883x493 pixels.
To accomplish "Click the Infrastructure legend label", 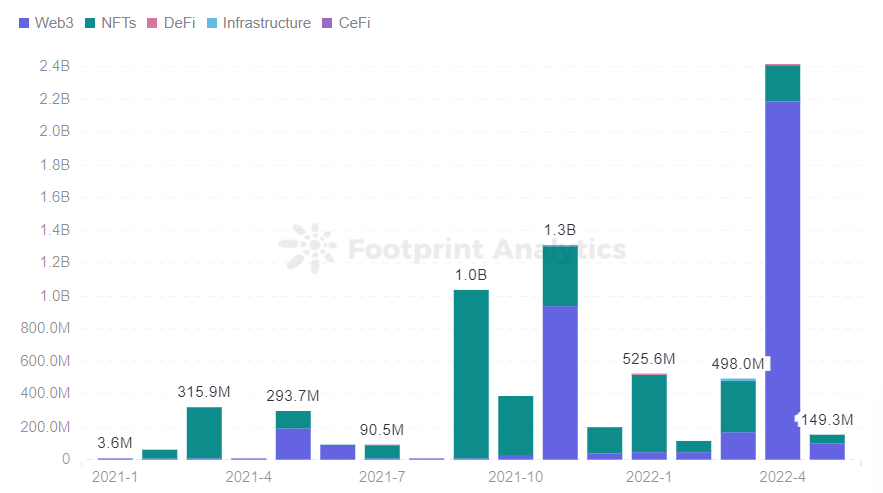I will 266,23.
